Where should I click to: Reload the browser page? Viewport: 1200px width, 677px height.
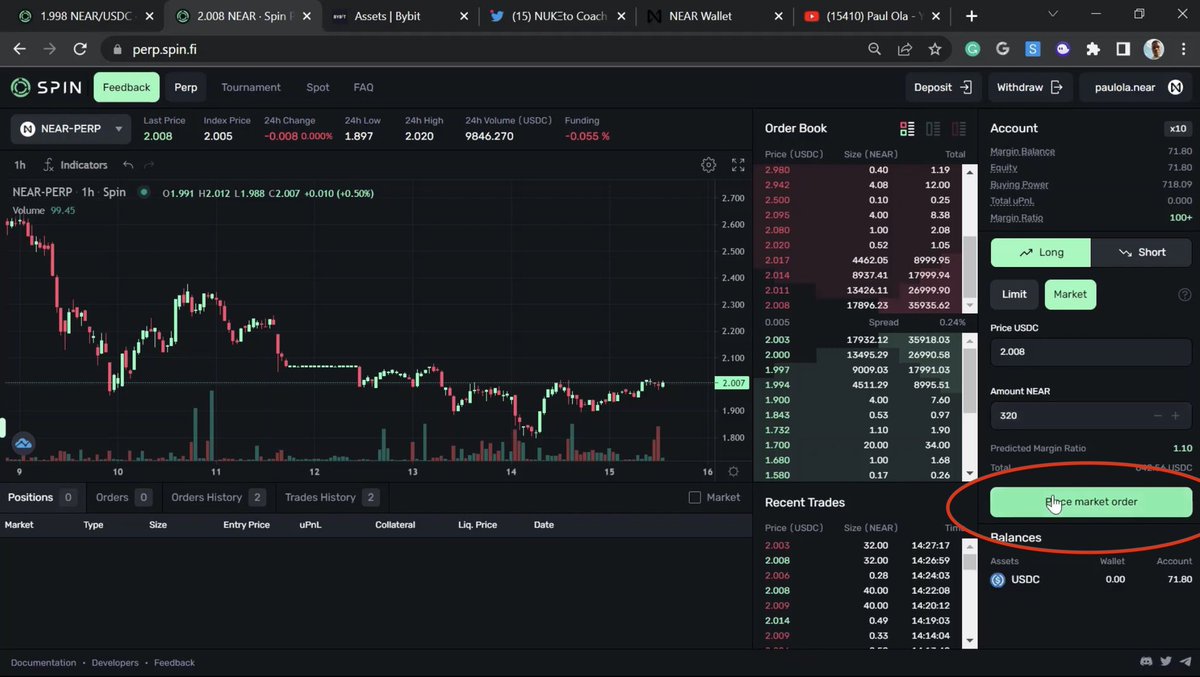pos(80,49)
